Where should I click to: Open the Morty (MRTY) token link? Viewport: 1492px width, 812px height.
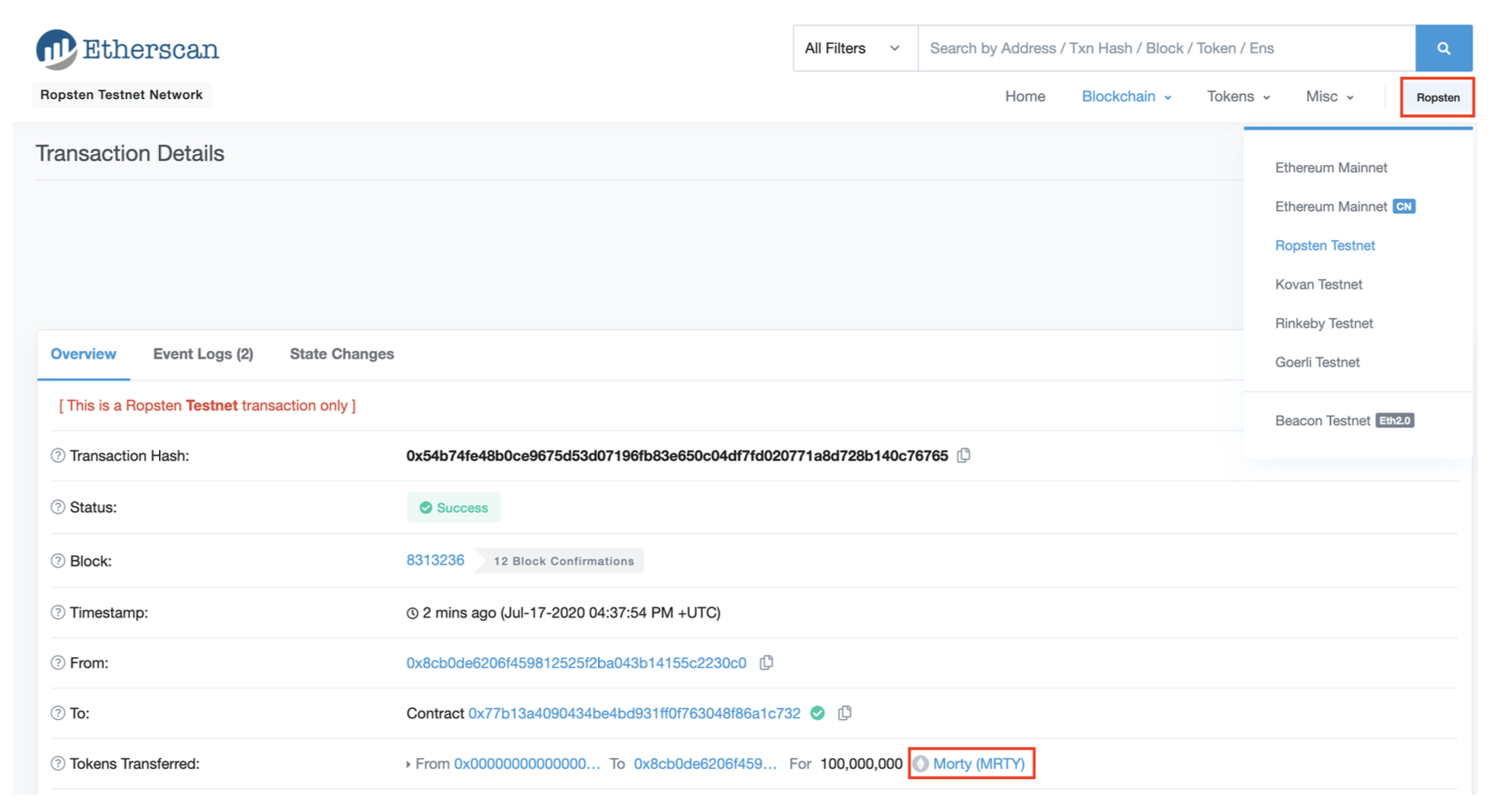pos(979,764)
